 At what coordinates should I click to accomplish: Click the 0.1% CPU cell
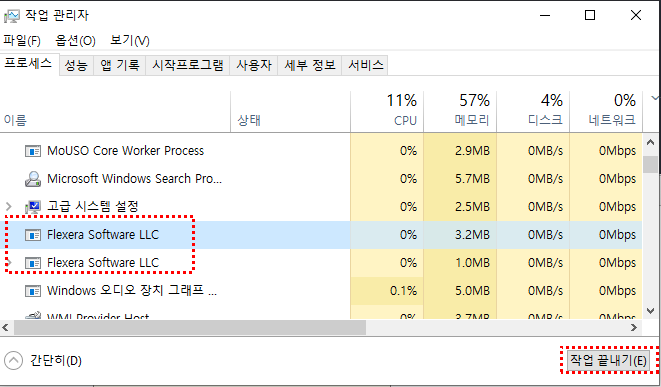[387, 291]
